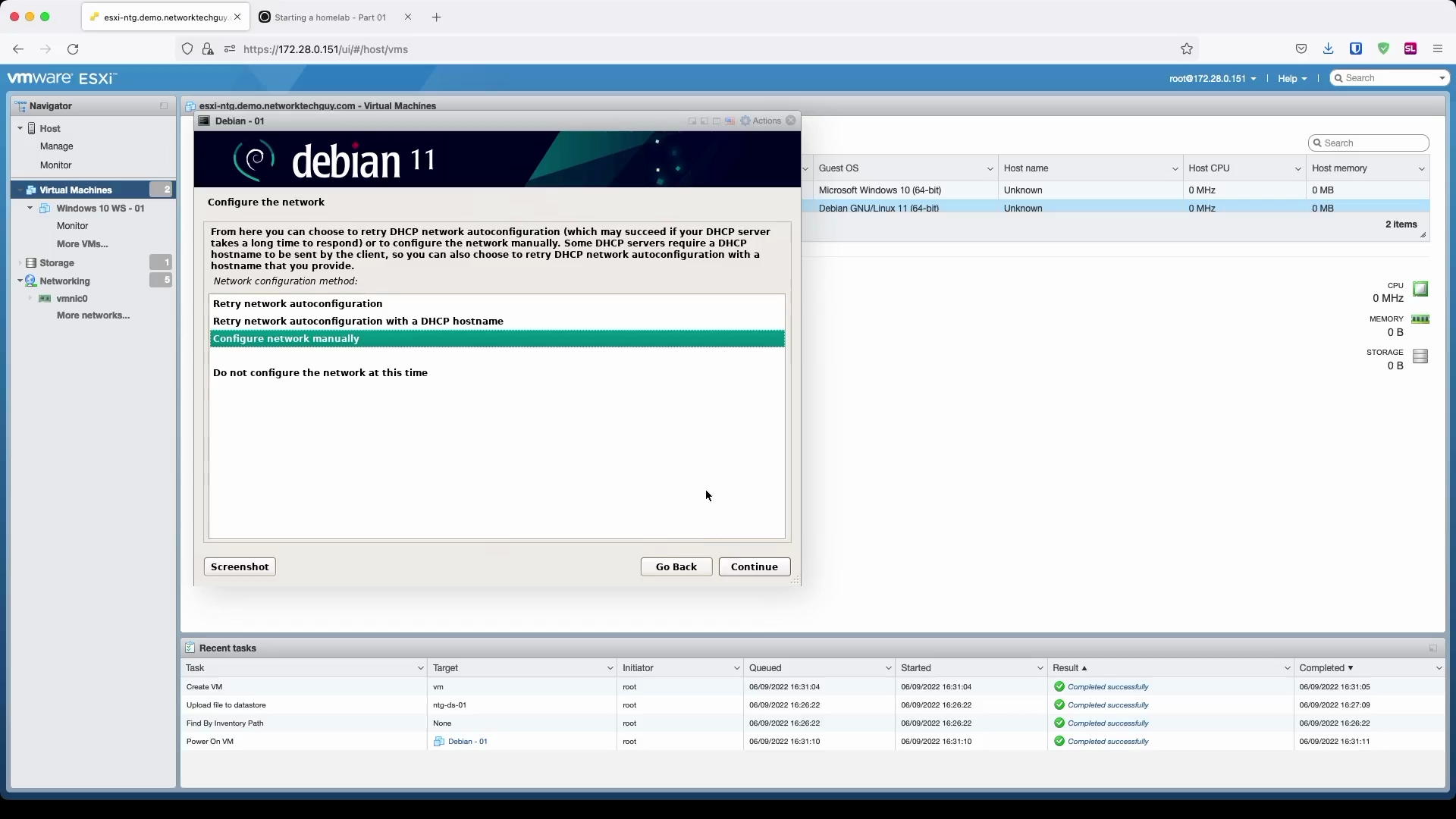Open Debian - 01 link in Recent tasks

pyautogui.click(x=467, y=742)
